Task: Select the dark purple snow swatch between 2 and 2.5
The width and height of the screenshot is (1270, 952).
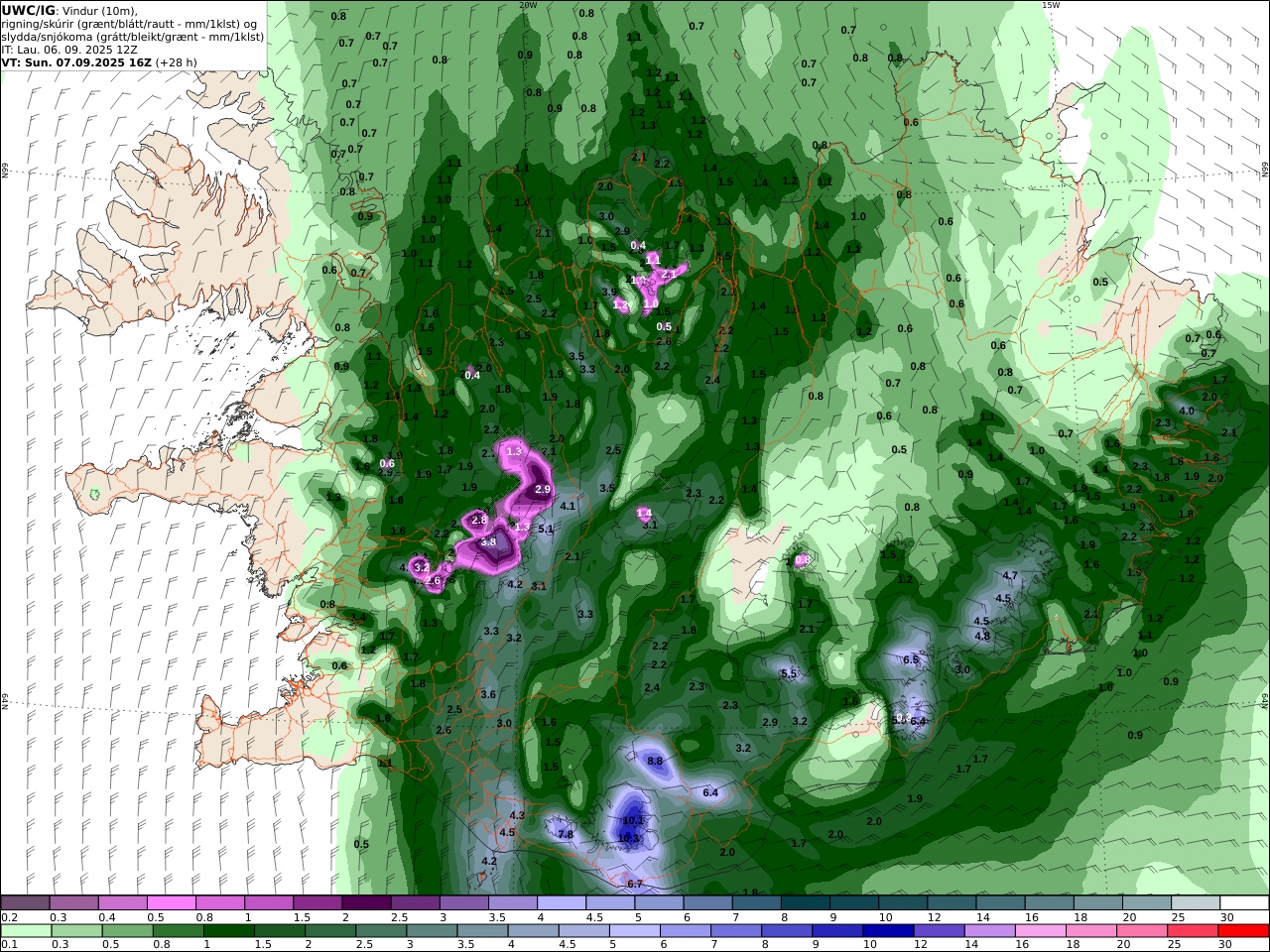Action: (365, 902)
